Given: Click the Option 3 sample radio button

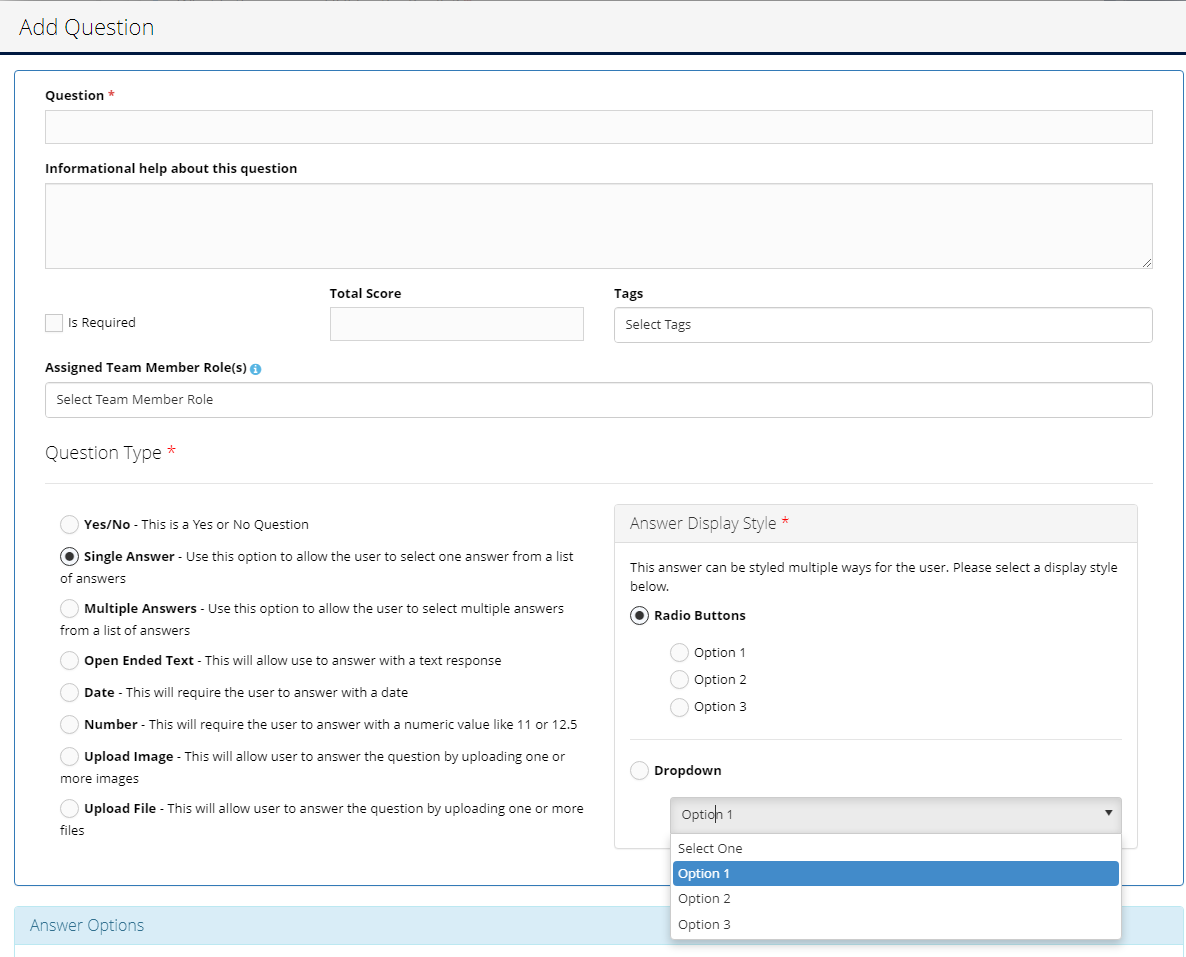Looking at the screenshot, I should (679, 707).
